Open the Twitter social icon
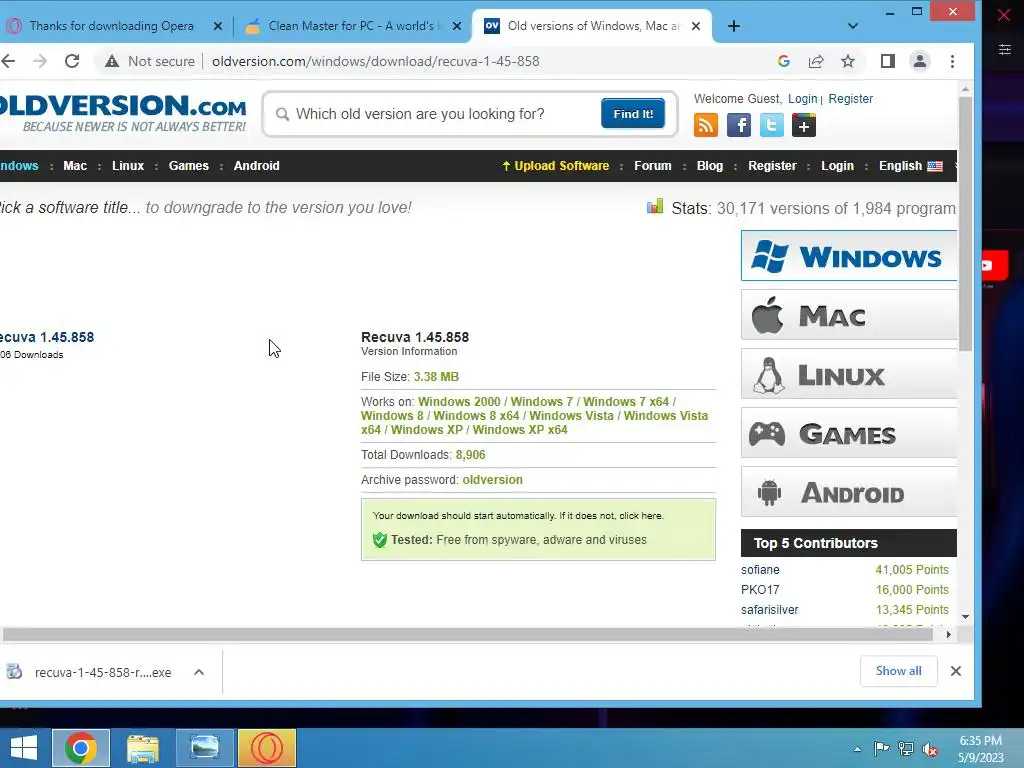 coord(771,125)
